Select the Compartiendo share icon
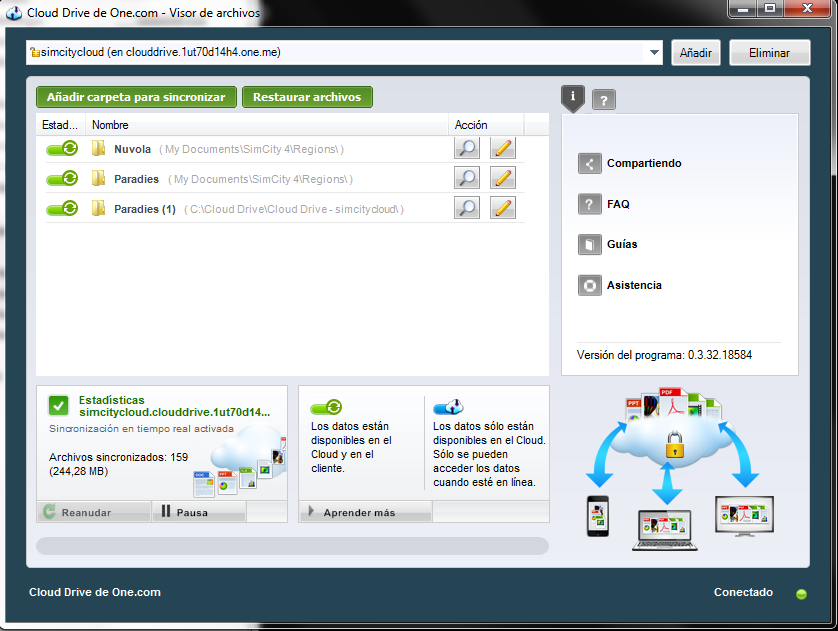 (588, 162)
